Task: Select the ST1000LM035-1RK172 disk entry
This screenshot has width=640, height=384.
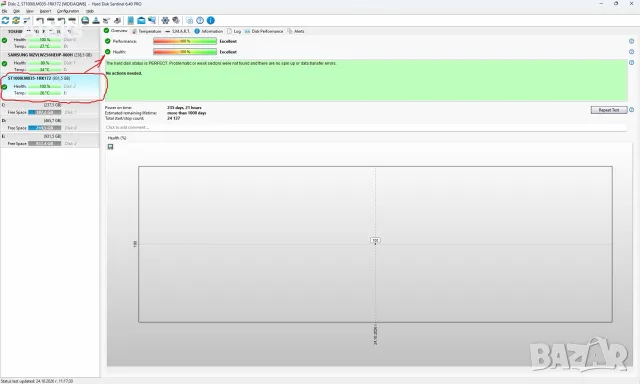Action: pos(50,86)
